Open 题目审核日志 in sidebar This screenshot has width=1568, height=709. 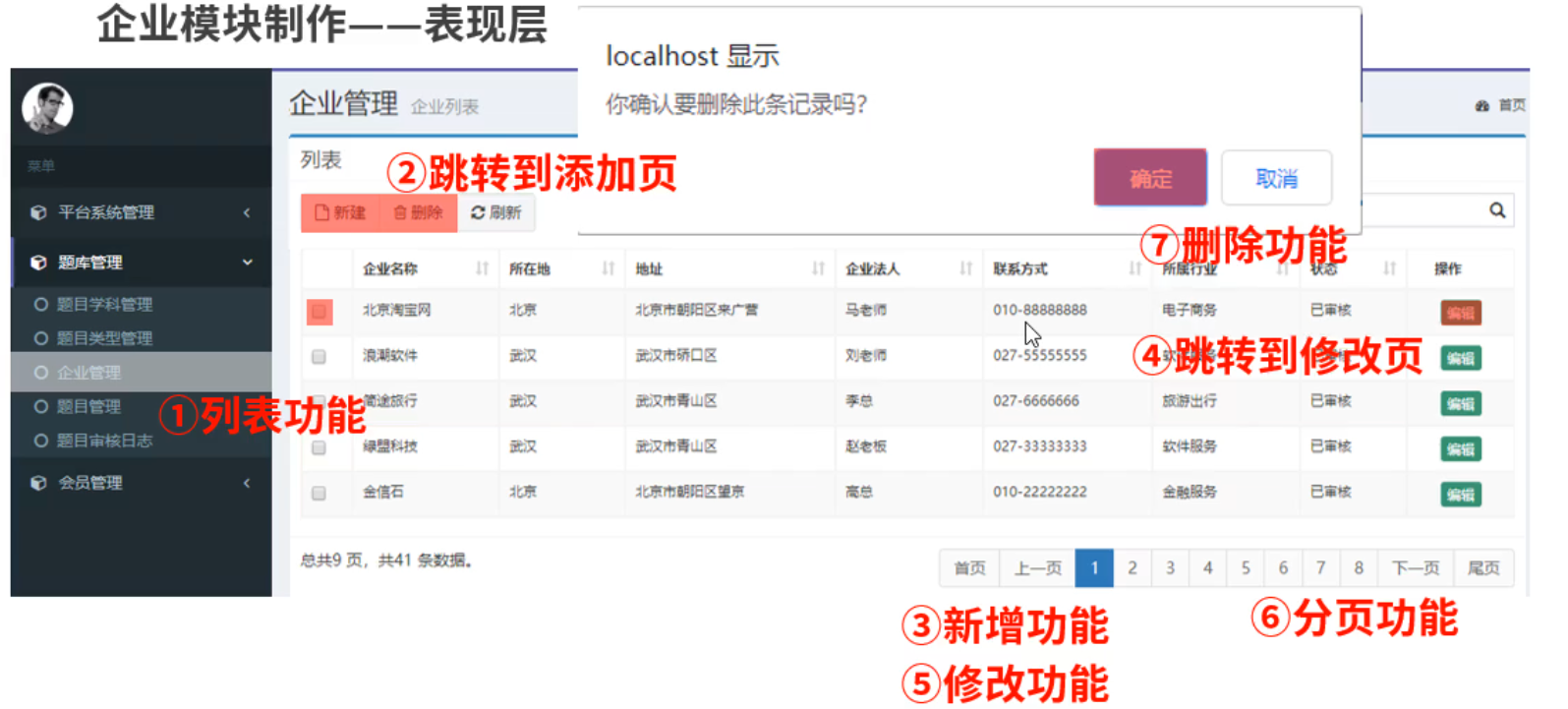tap(104, 441)
